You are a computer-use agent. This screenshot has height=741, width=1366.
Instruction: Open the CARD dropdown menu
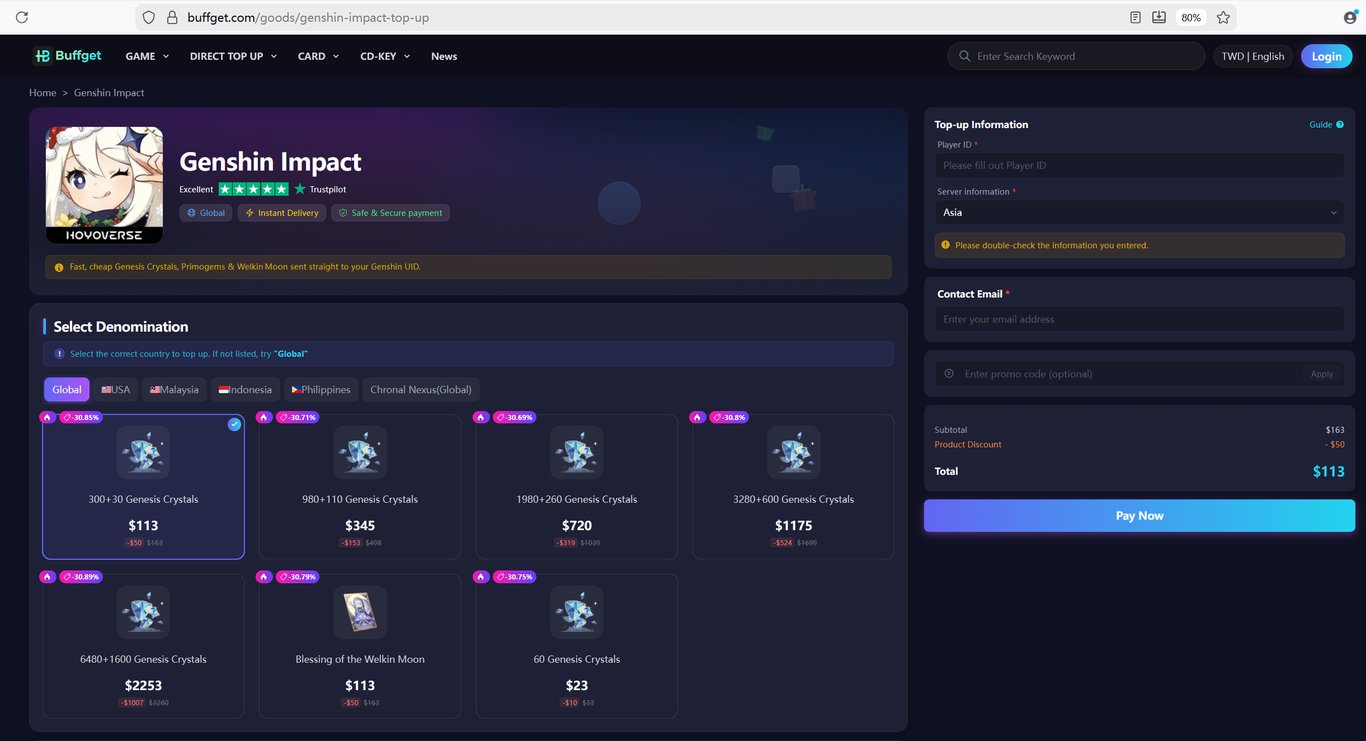click(x=318, y=56)
